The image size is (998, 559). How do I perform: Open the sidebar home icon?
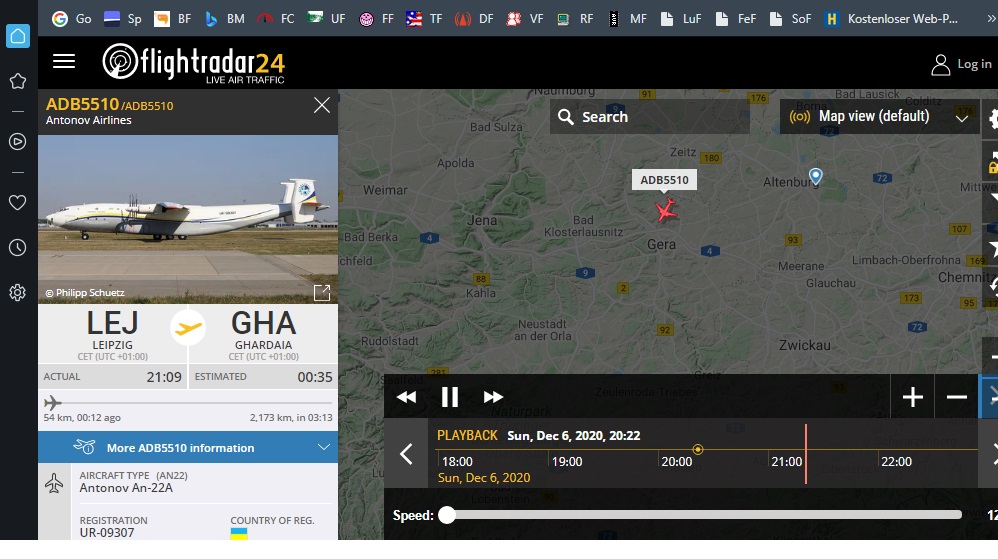pos(18,36)
